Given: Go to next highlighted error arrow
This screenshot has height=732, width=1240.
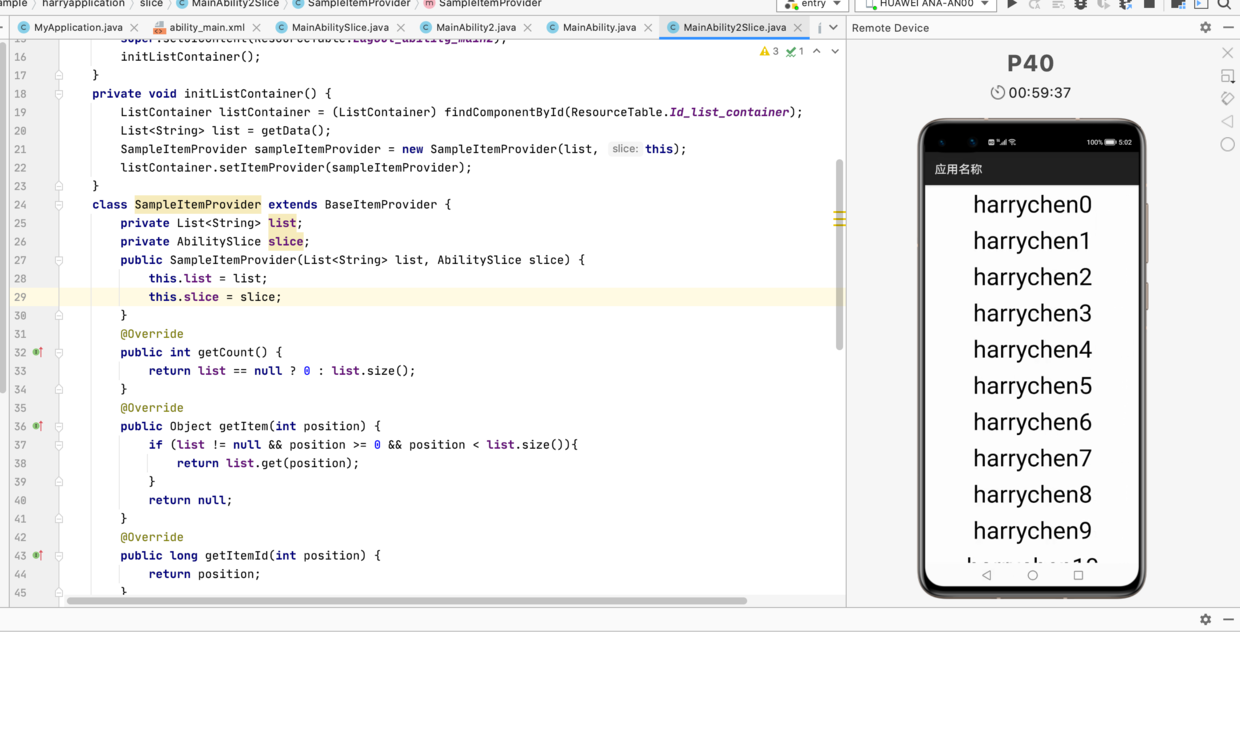Looking at the screenshot, I should 835,51.
